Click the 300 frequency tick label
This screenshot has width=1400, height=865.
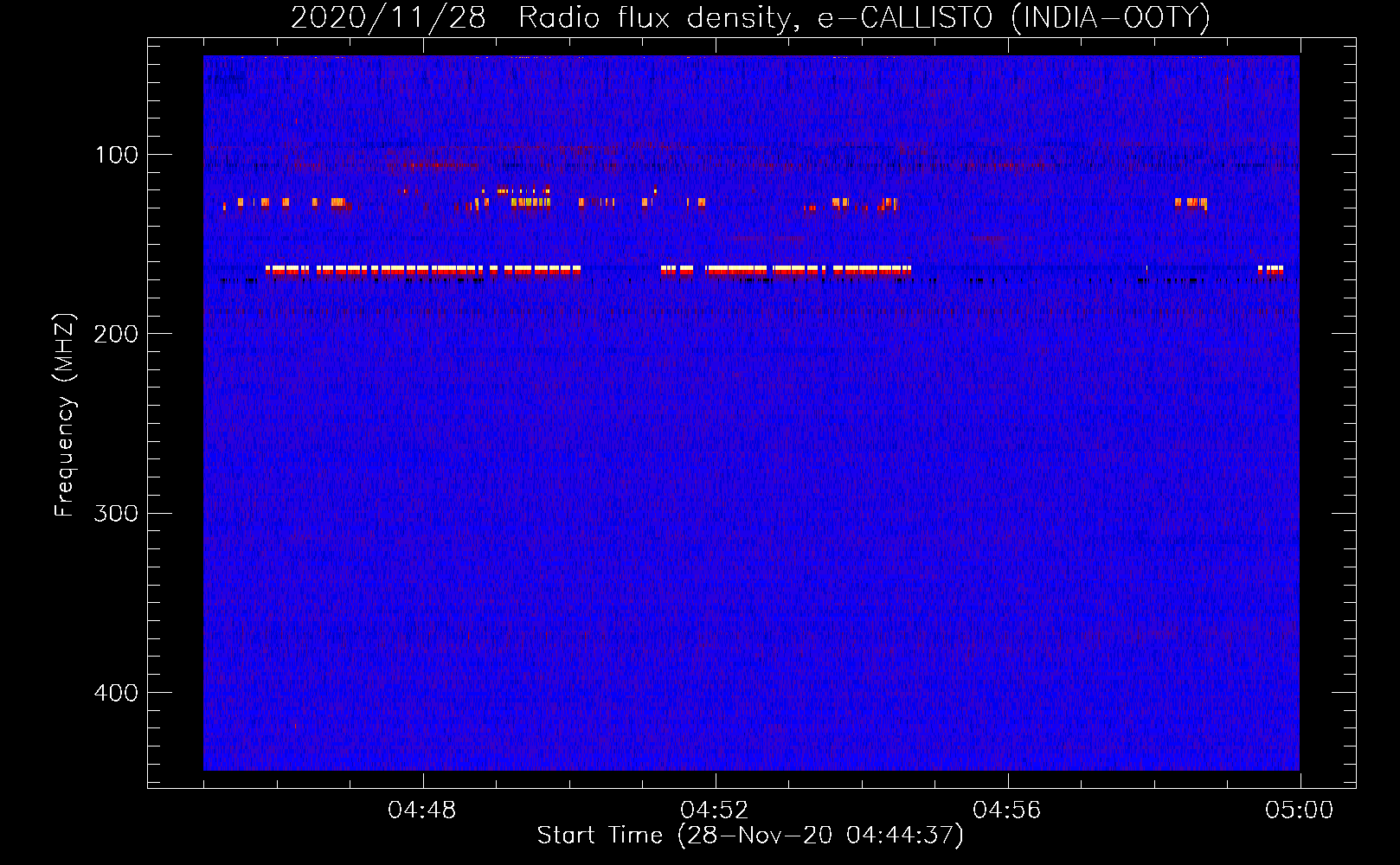116,513
